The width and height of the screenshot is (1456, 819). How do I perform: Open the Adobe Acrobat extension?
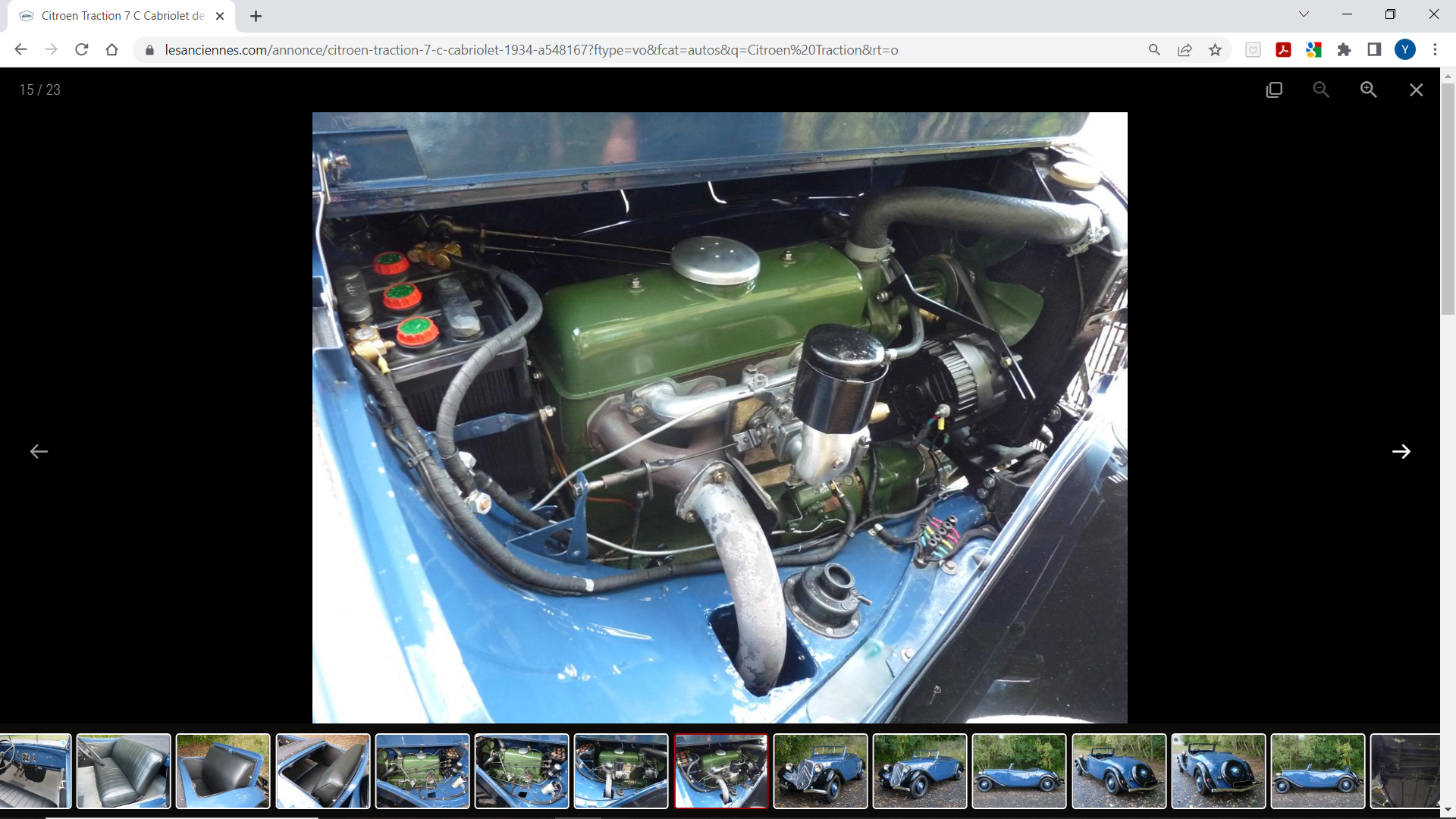point(1283,50)
